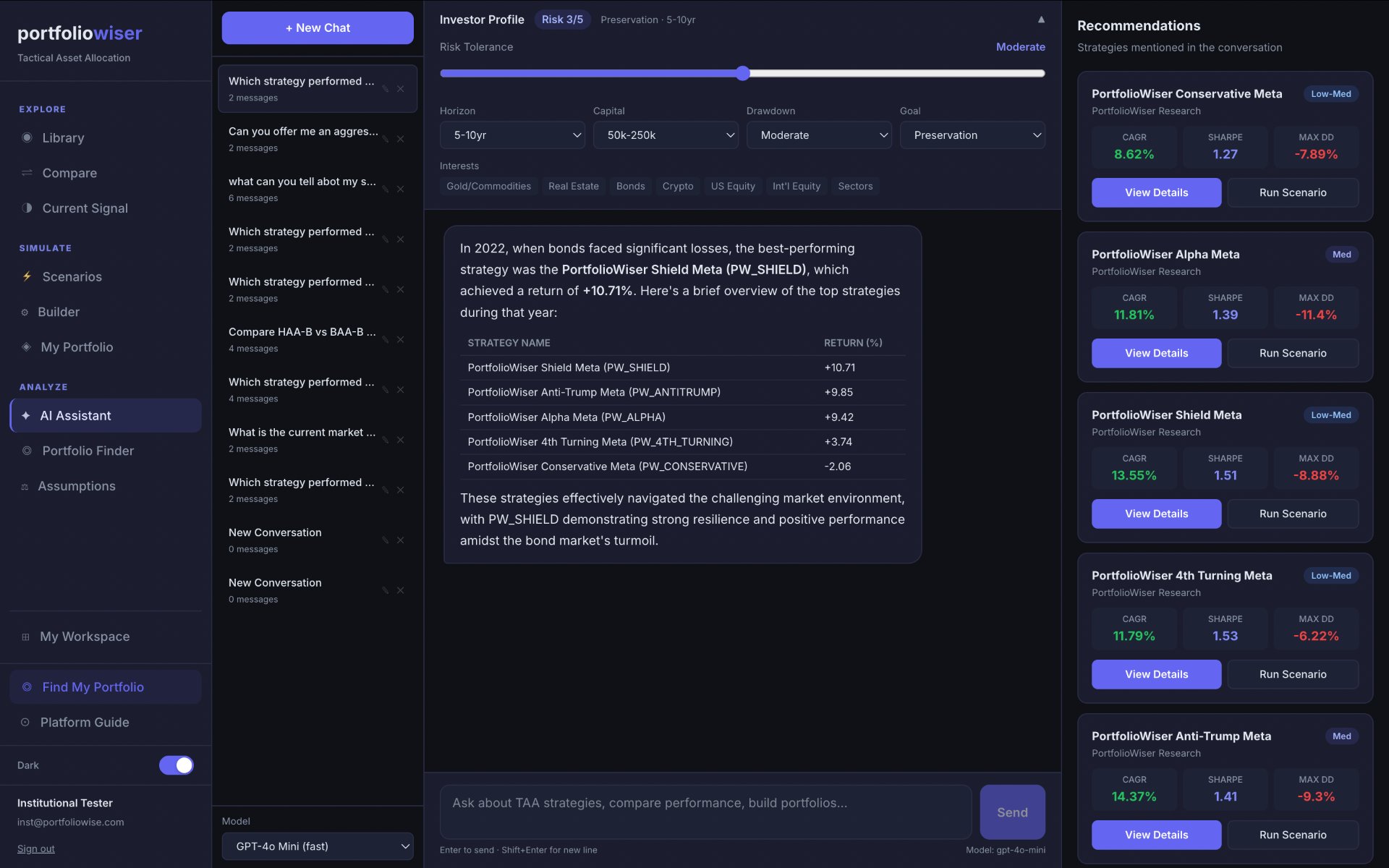This screenshot has height=868, width=1389.
Task: Click the Compare arrows icon
Action: click(x=27, y=173)
